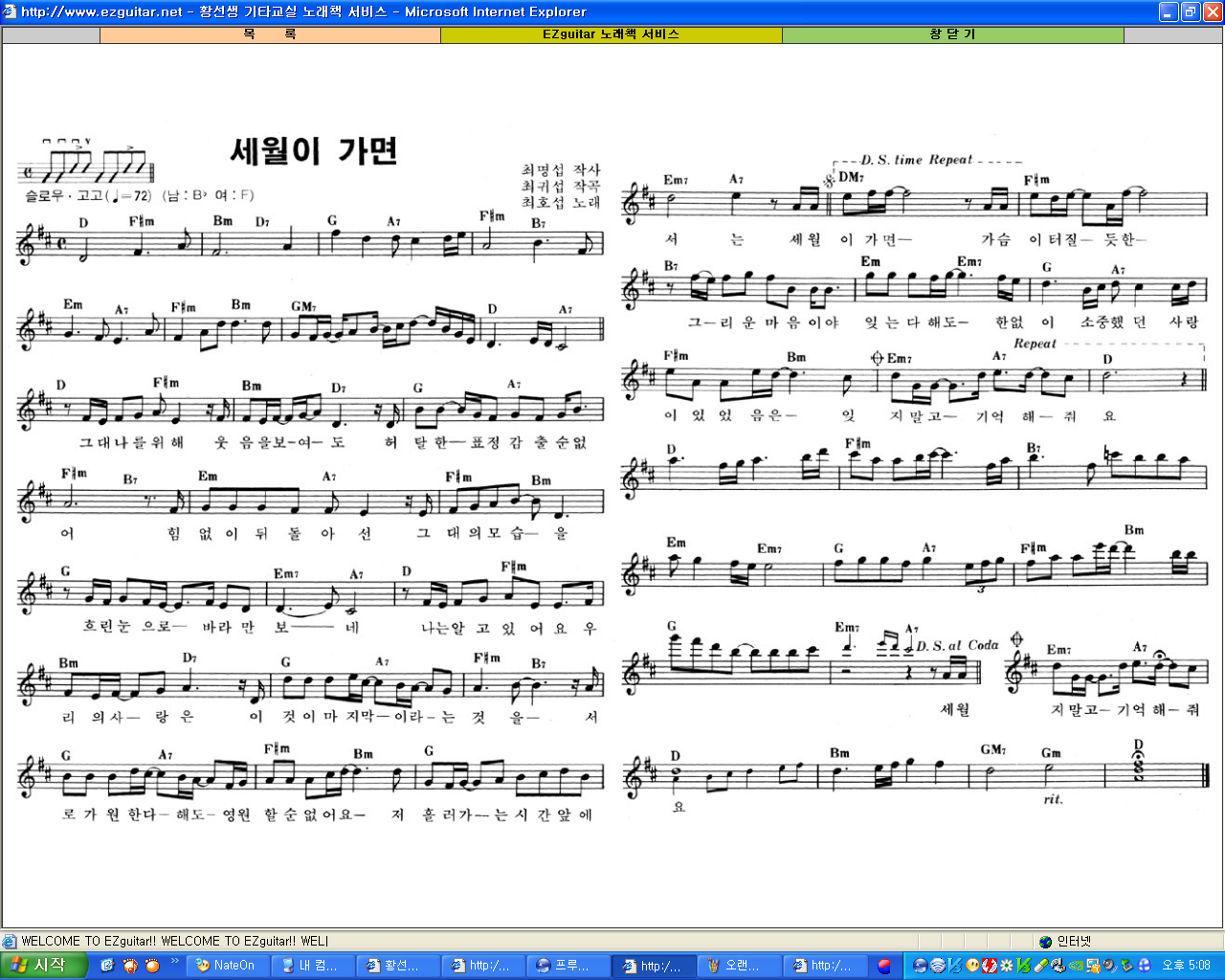
Task: Open the volume speaker tray icon
Action: click(x=1109, y=966)
